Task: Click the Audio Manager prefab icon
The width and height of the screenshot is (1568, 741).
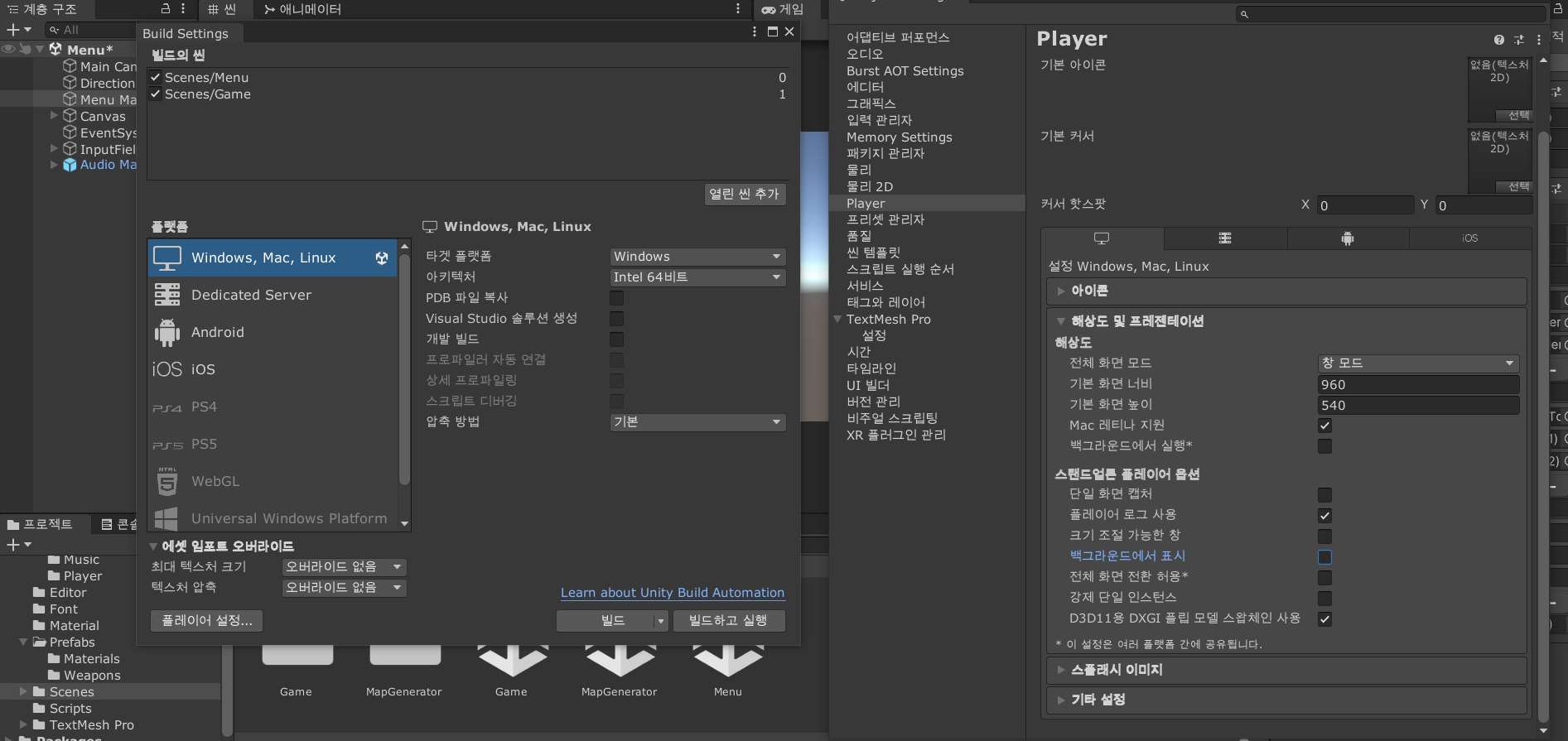Action: coord(70,165)
